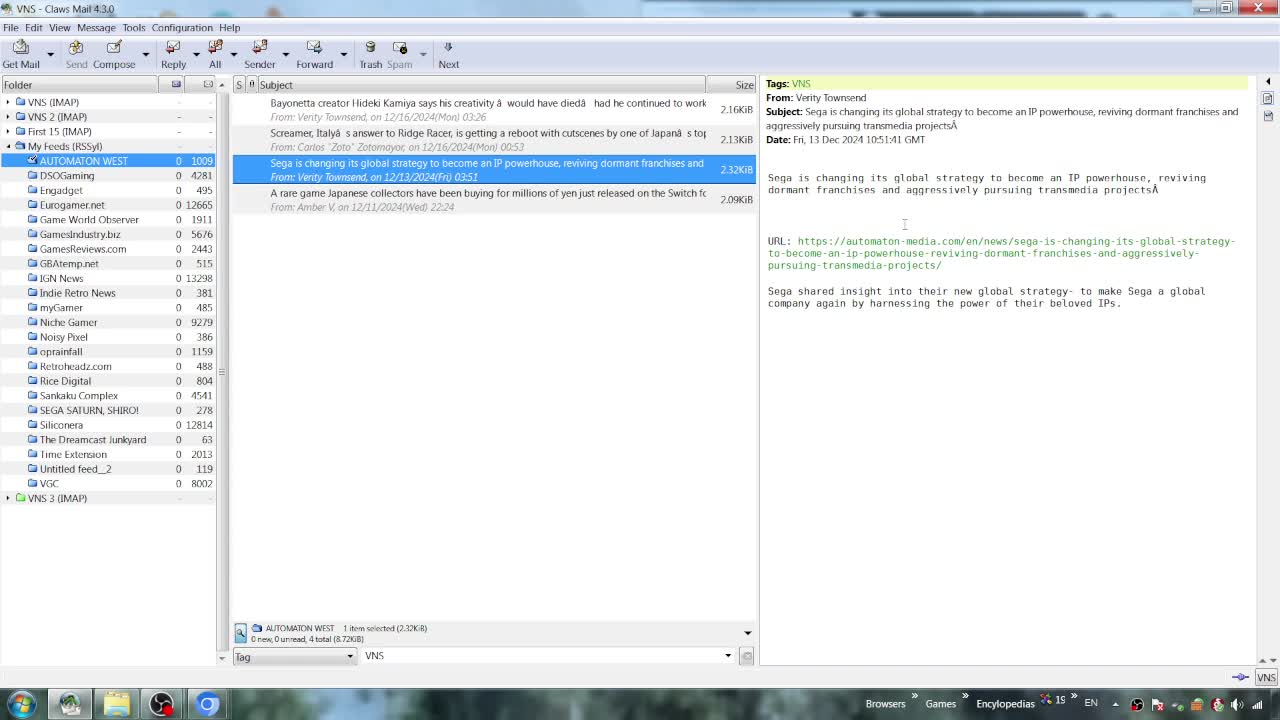Click the Reply All toolbar icon
1280x720 pixels.
(215, 48)
